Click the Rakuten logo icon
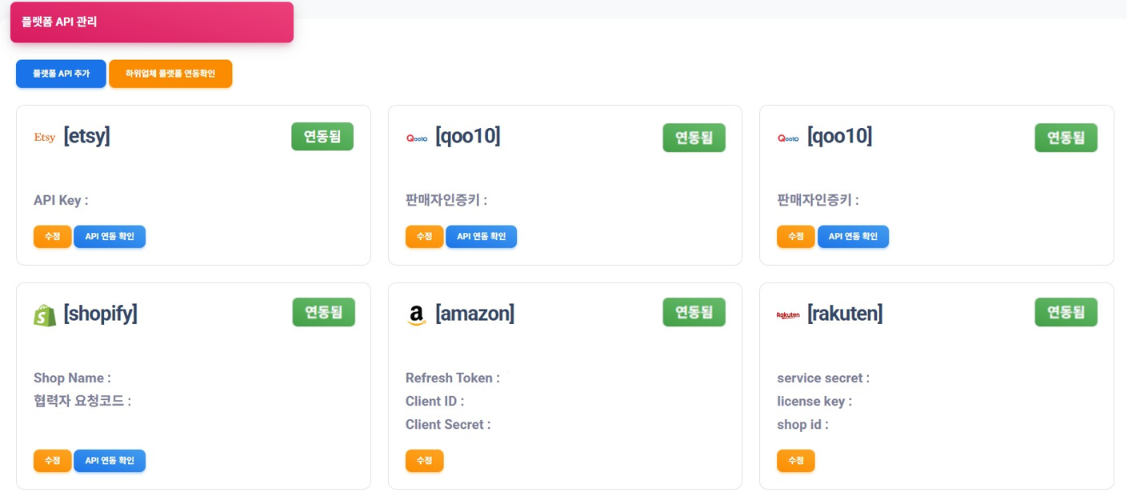 click(x=788, y=315)
